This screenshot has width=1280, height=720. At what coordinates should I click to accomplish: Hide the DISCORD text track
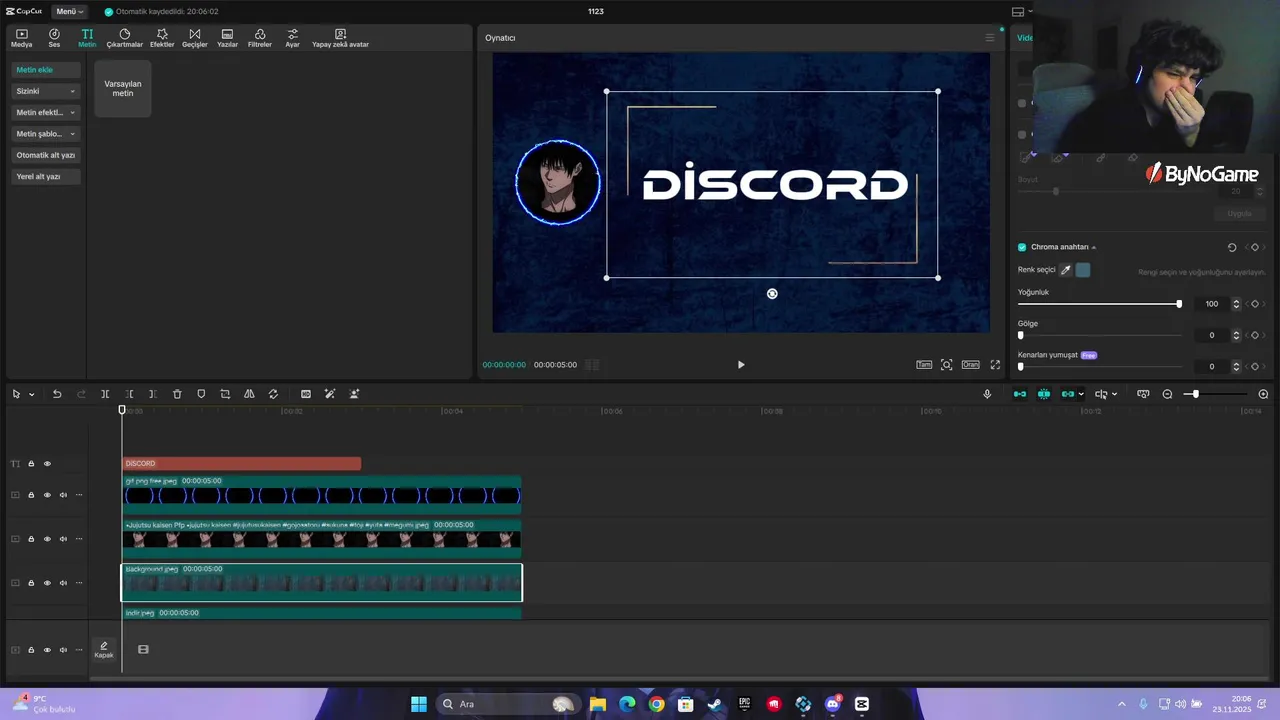click(47, 464)
